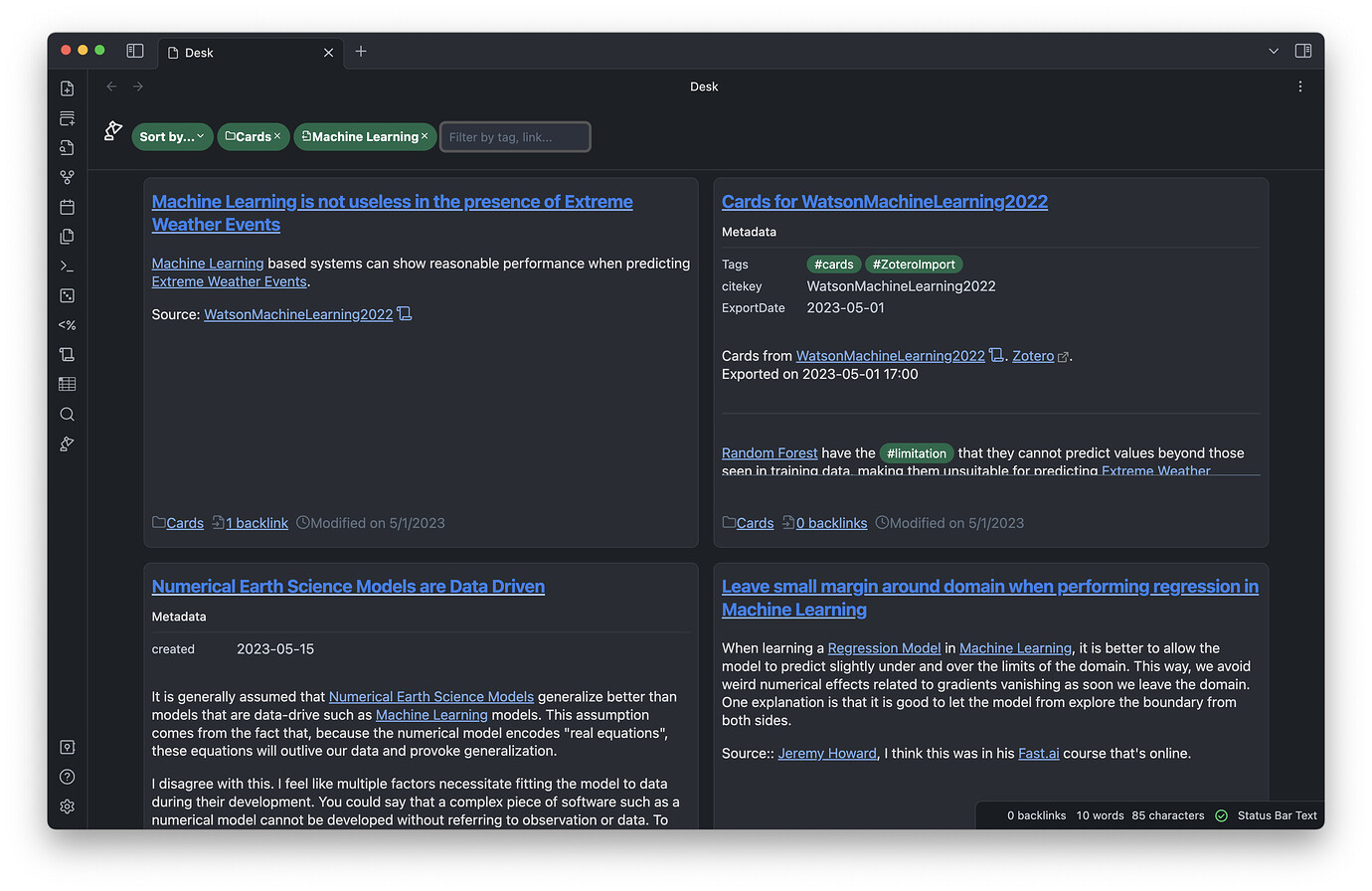The image size is (1372, 891).
Task: Open the help icon in the ribbon
Action: pyautogui.click(x=67, y=777)
